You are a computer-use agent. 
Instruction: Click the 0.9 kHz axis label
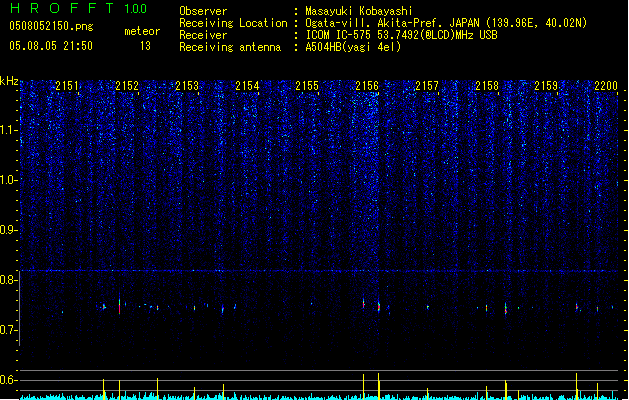click(x=9, y=230)
